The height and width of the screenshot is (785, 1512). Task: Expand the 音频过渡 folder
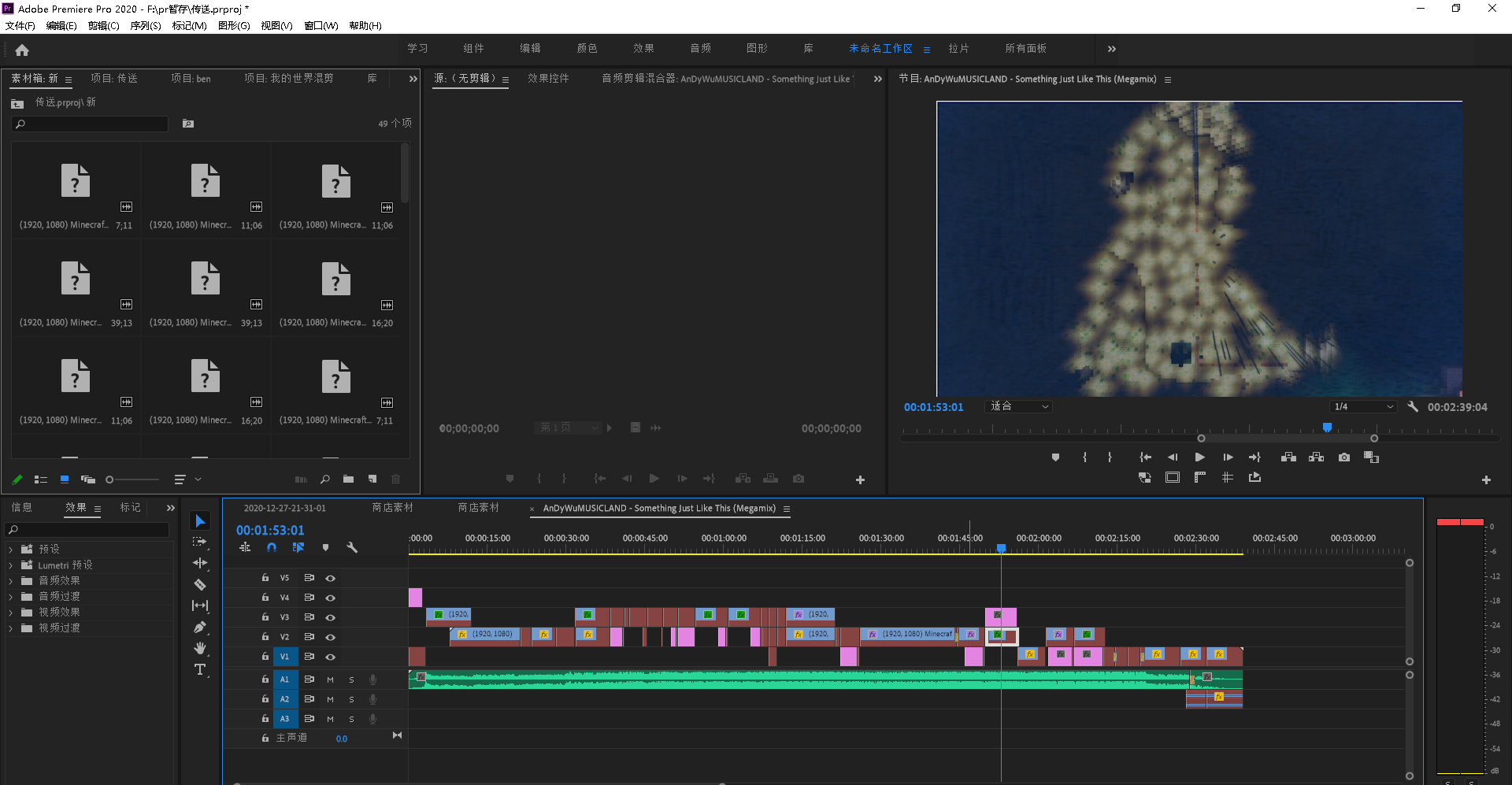[10, 596]
